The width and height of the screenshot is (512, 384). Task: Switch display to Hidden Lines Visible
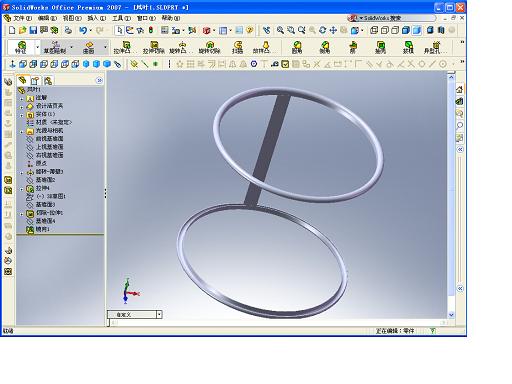pos(385,30)
